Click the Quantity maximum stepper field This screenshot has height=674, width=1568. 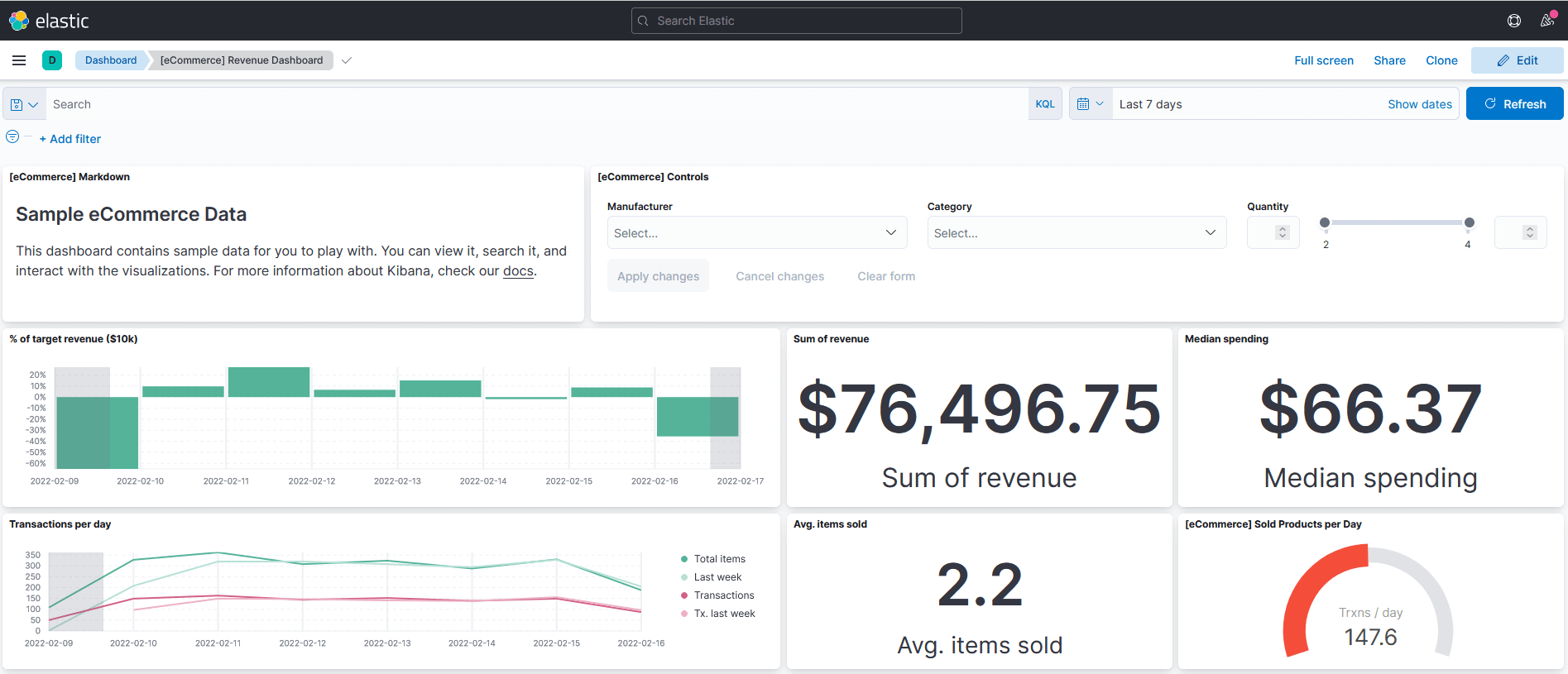click(x=1520, y=232)
